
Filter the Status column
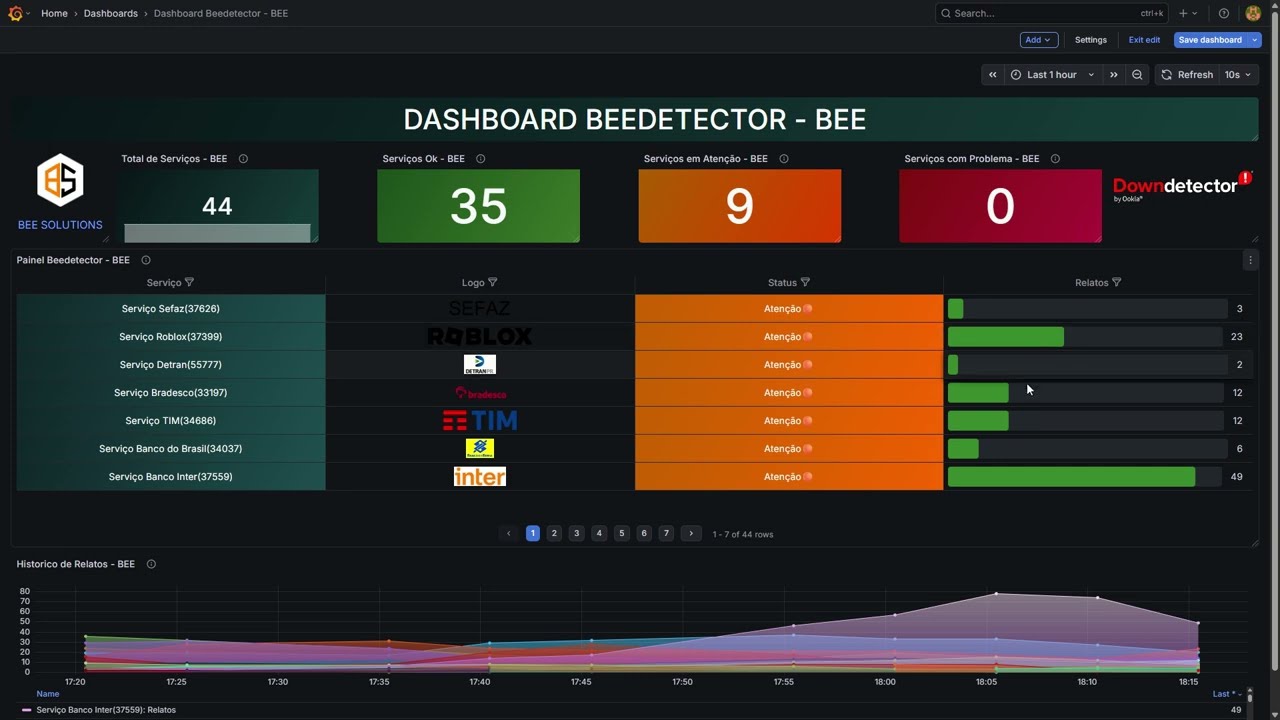click(805, 283)
